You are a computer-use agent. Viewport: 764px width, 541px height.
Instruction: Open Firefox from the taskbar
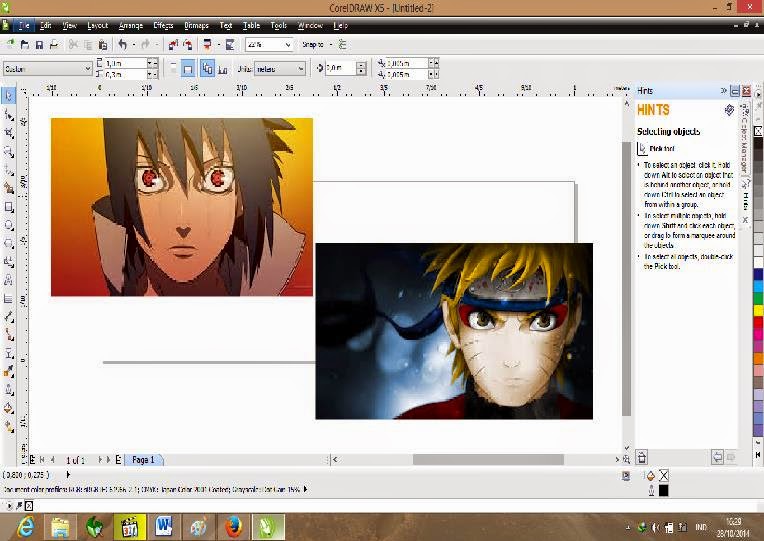[x=233, y=527]
